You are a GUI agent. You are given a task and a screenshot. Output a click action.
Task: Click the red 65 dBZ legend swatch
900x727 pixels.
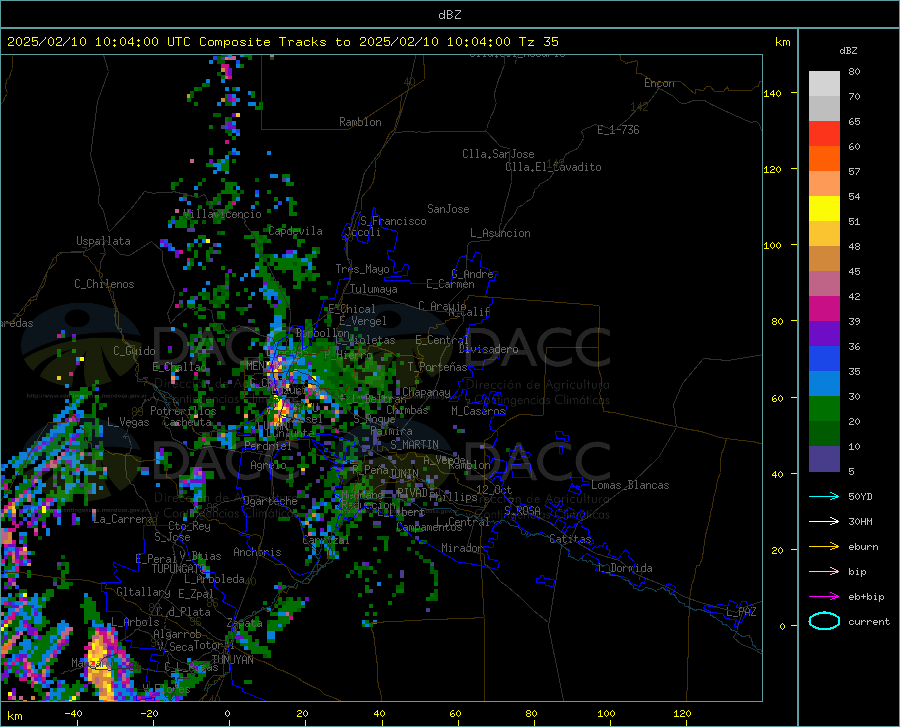(824, 133)
